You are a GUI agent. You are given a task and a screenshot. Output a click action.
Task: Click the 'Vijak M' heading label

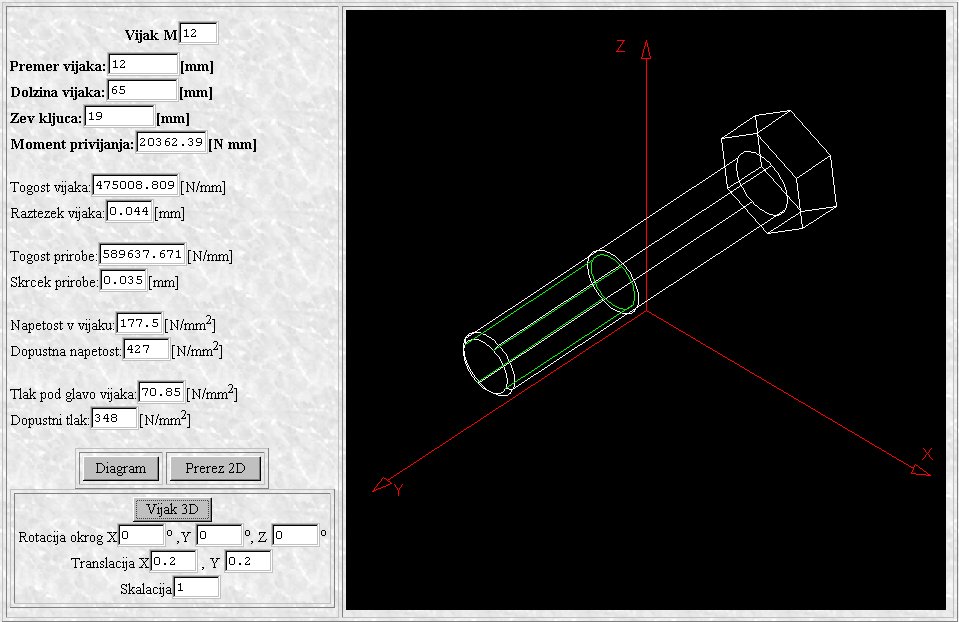pos(151,35)
